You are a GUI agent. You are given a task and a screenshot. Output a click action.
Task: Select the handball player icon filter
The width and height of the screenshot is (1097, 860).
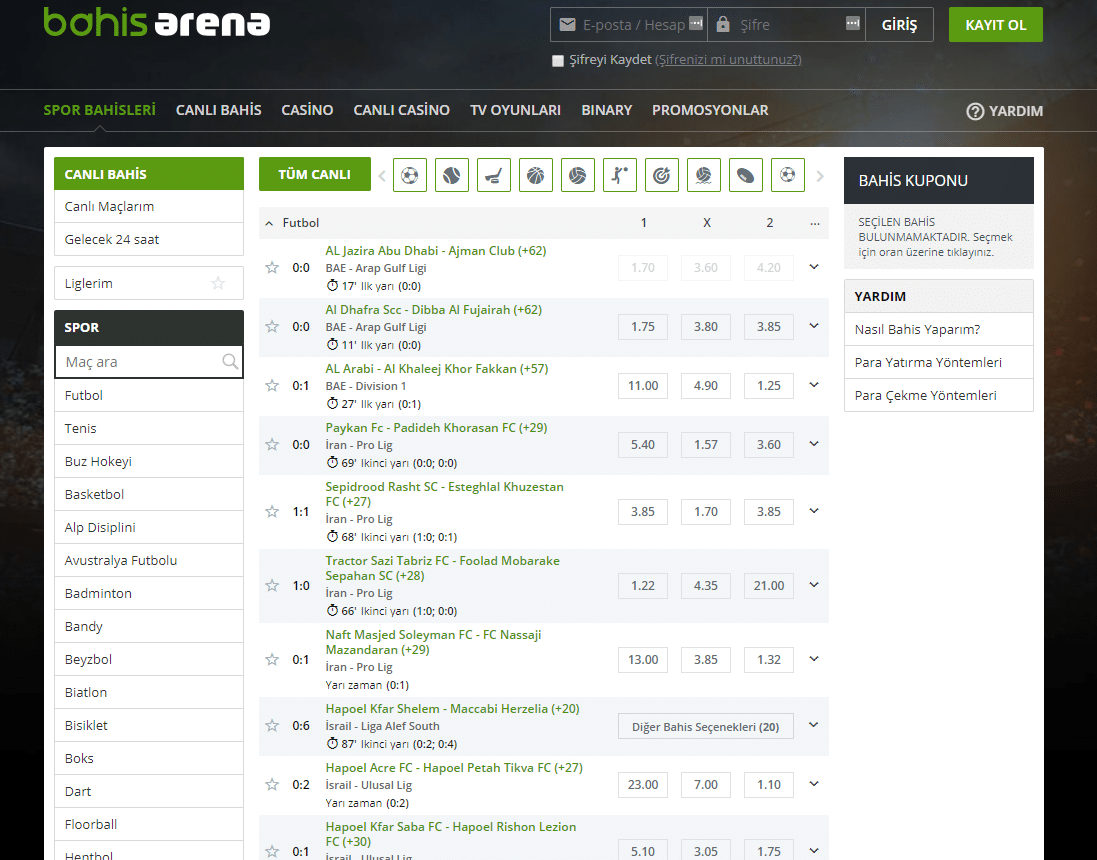pyautogui.click(x=620, y=175)
